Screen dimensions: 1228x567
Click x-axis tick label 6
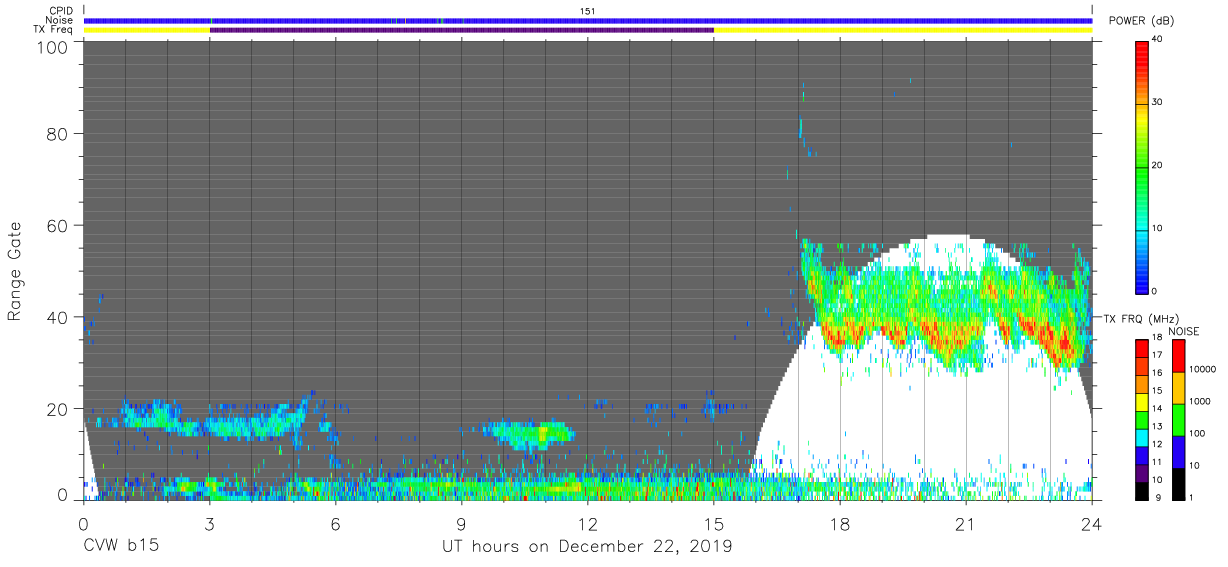coord(335,523)
